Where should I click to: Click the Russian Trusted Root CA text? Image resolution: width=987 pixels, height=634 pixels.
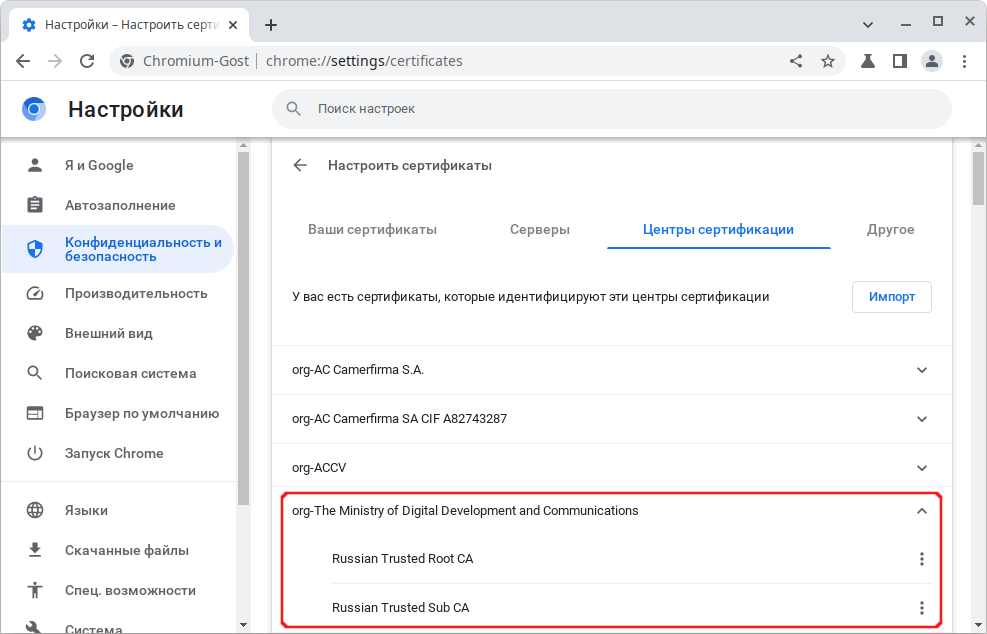pyautogui.click(x=402, y=558)
